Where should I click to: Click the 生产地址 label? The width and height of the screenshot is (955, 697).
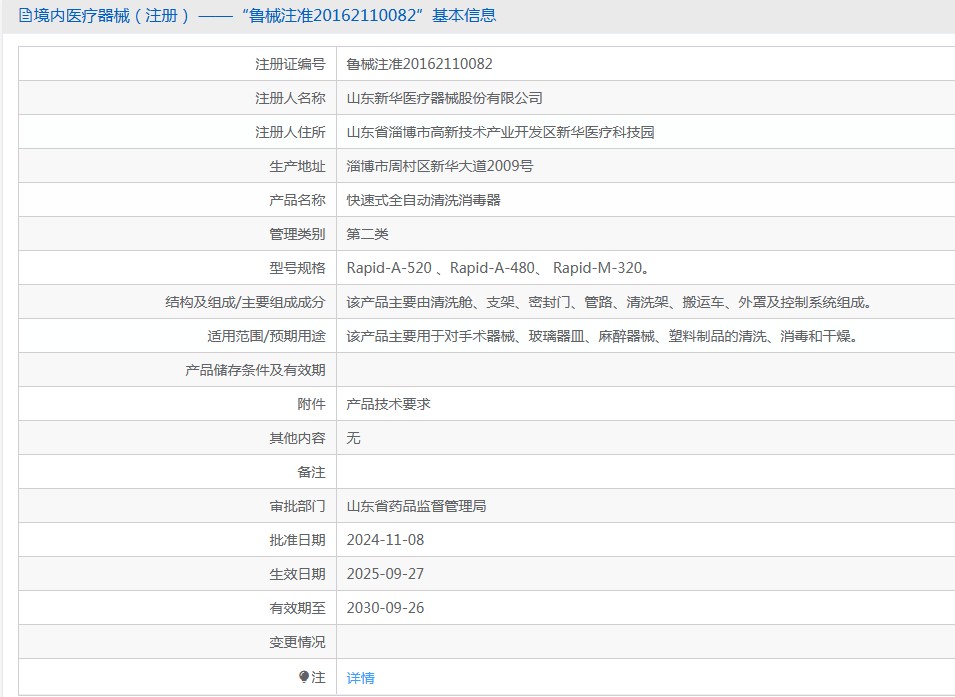(297, 166)
